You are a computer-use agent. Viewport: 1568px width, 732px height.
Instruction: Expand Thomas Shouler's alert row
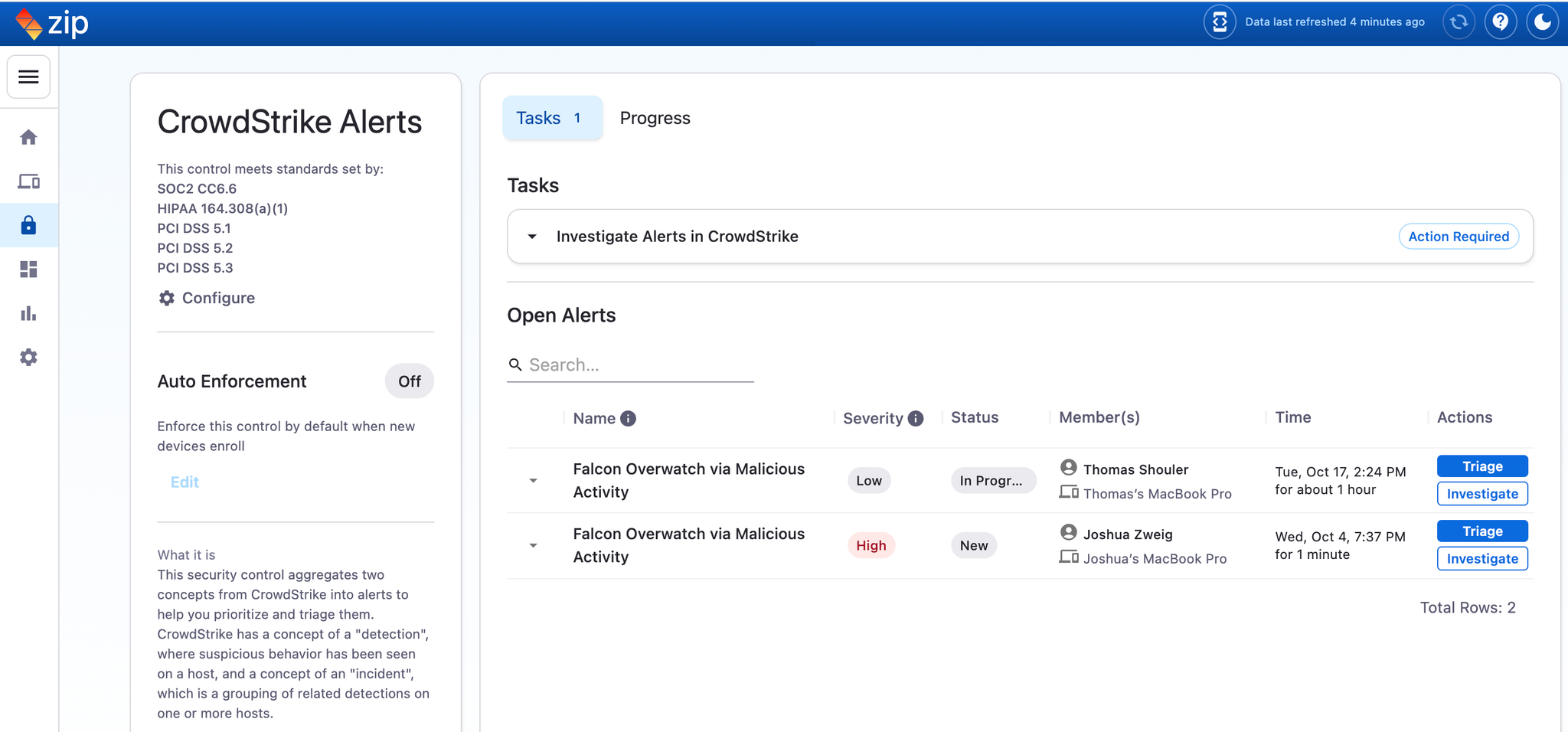[534, 481]
